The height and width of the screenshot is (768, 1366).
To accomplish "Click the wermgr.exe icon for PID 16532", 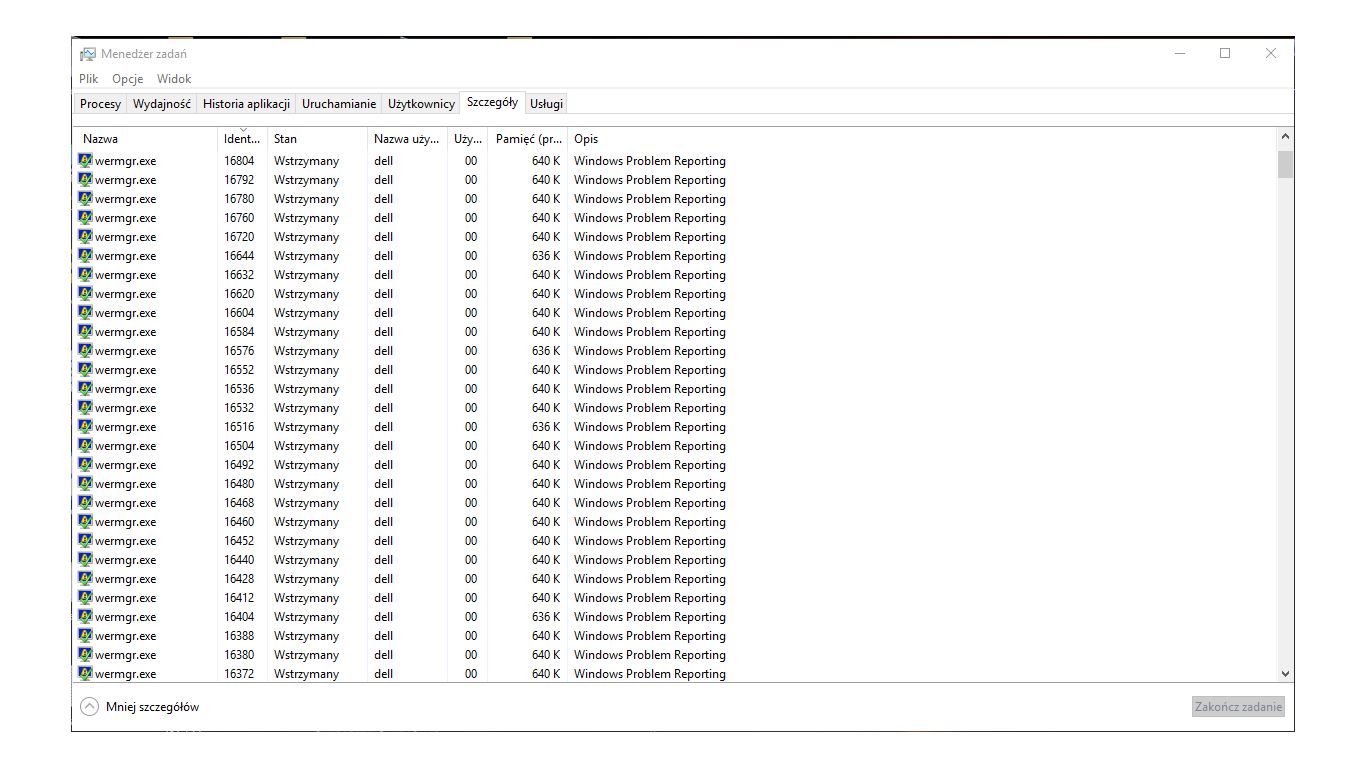I will pos(85,407).
